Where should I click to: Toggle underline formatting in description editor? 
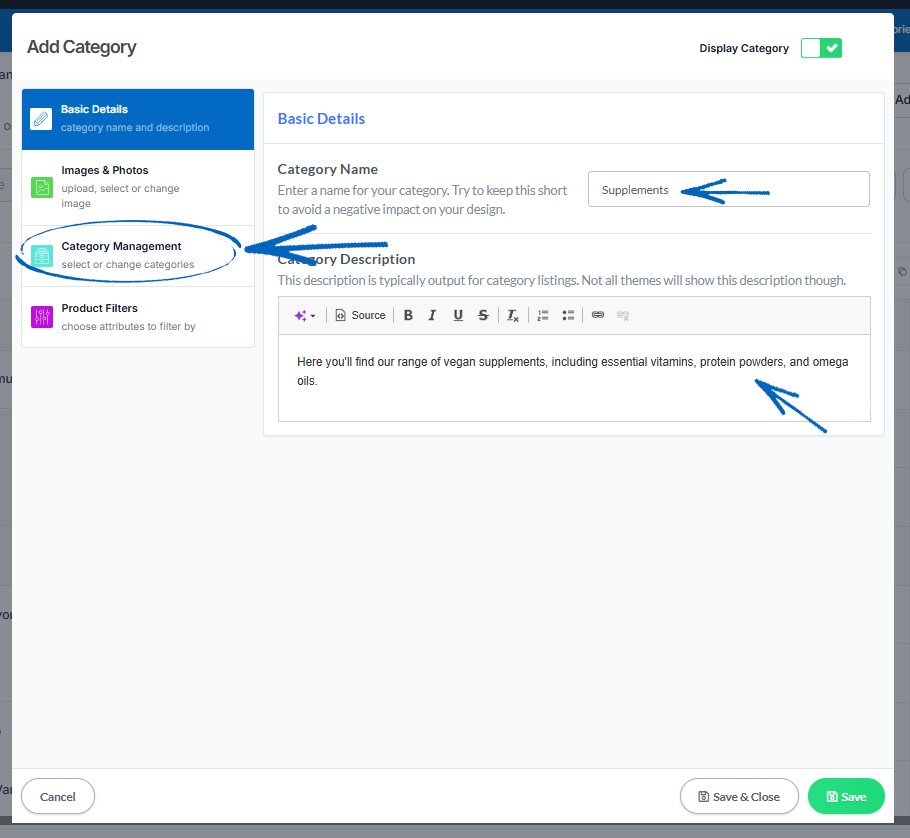tap(458, 315)
